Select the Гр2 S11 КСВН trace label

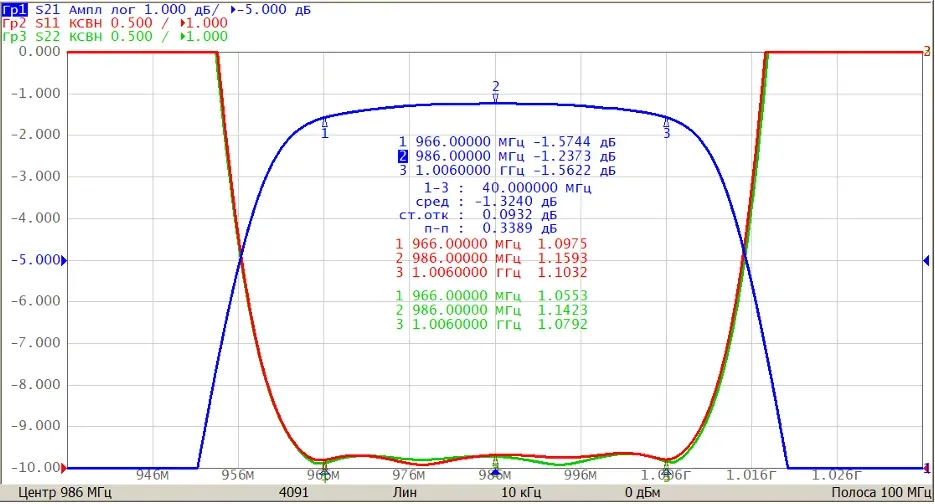(115, 23)
